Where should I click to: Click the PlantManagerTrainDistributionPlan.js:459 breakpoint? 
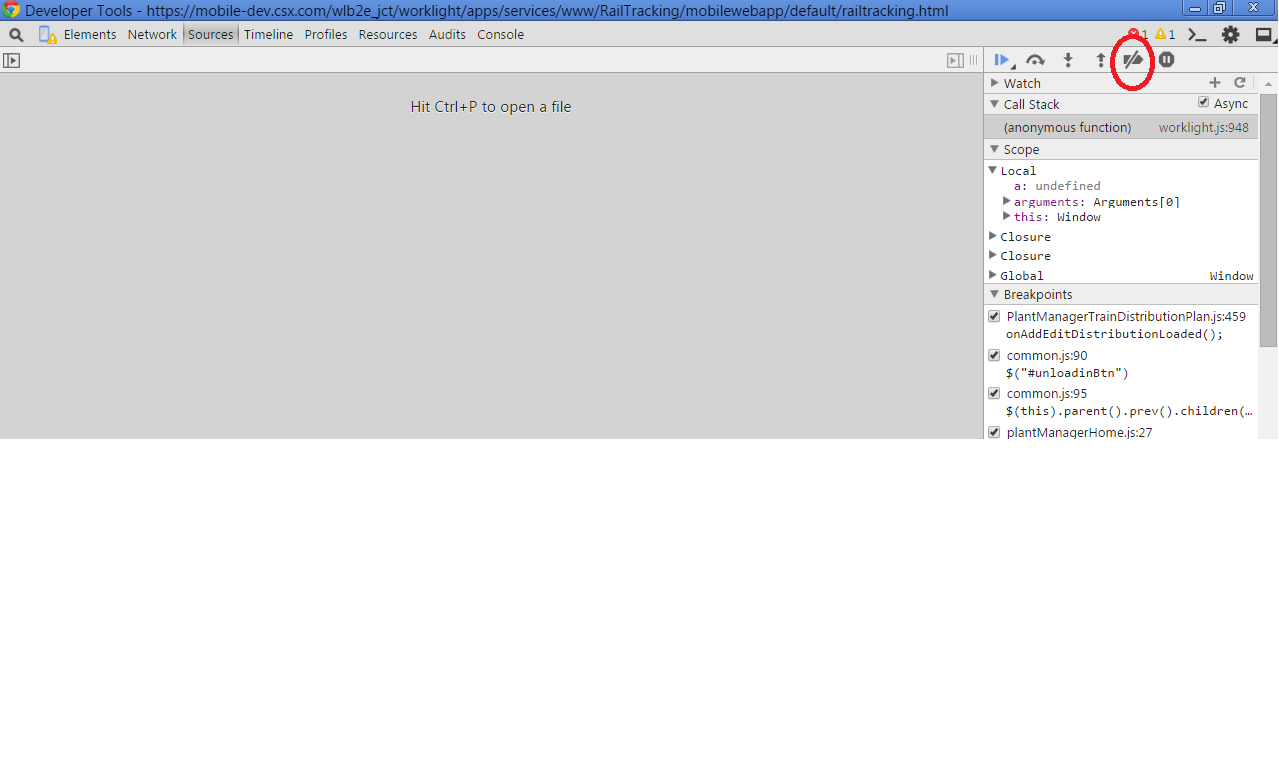[x=1126, y=316]
